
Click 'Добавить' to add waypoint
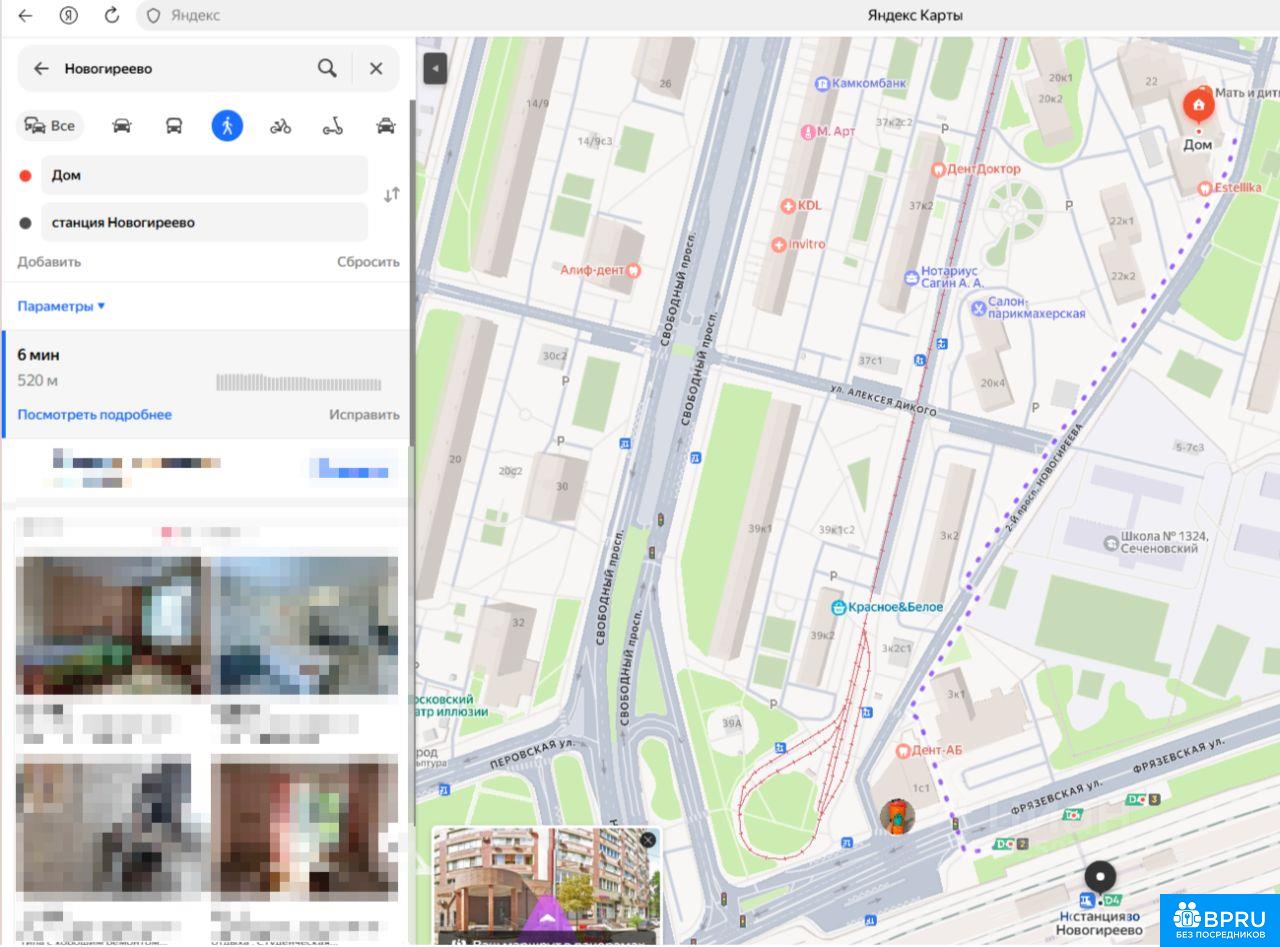tap(49, 262)
